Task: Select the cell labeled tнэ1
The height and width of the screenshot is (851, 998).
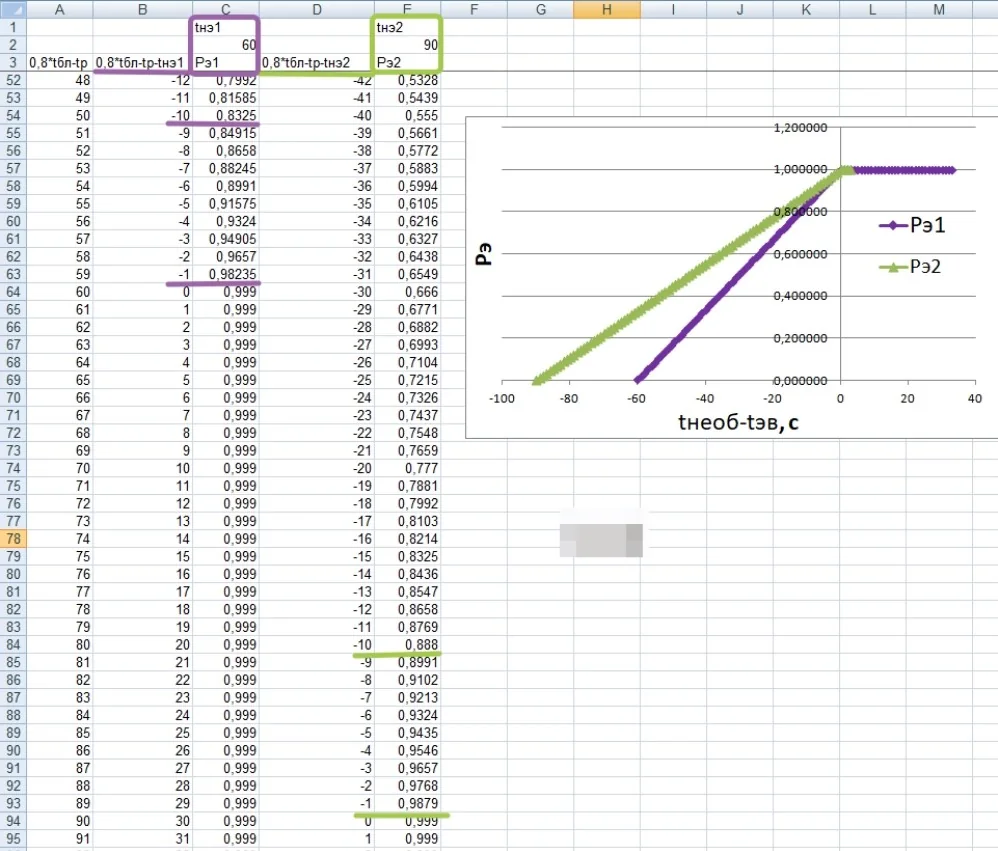Action: pyautogui.click(x=225, y=27)
